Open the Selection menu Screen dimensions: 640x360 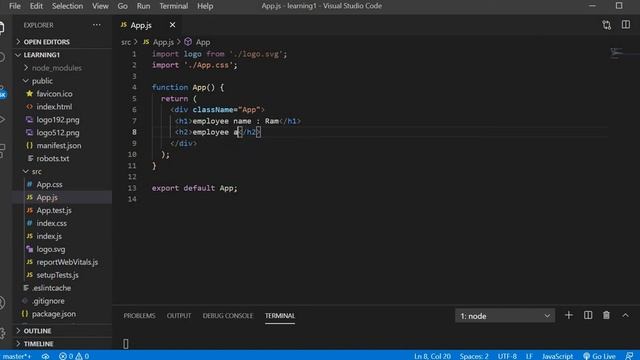67,6
